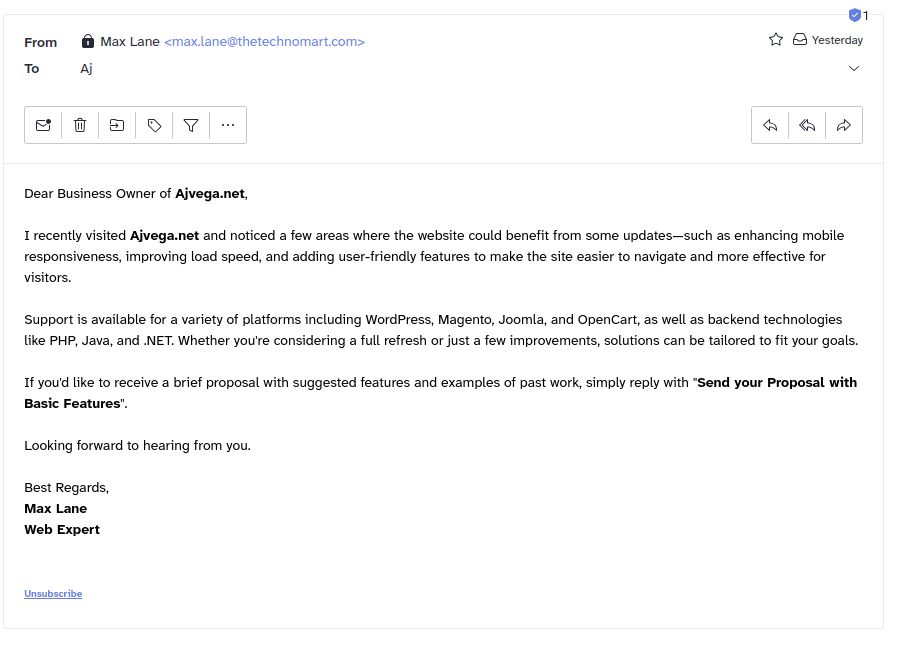Viewport: 903px width, 650px height.
Task: Expand recipient details with the chevron
Action: pyautogui.click(x=854, y=68)
